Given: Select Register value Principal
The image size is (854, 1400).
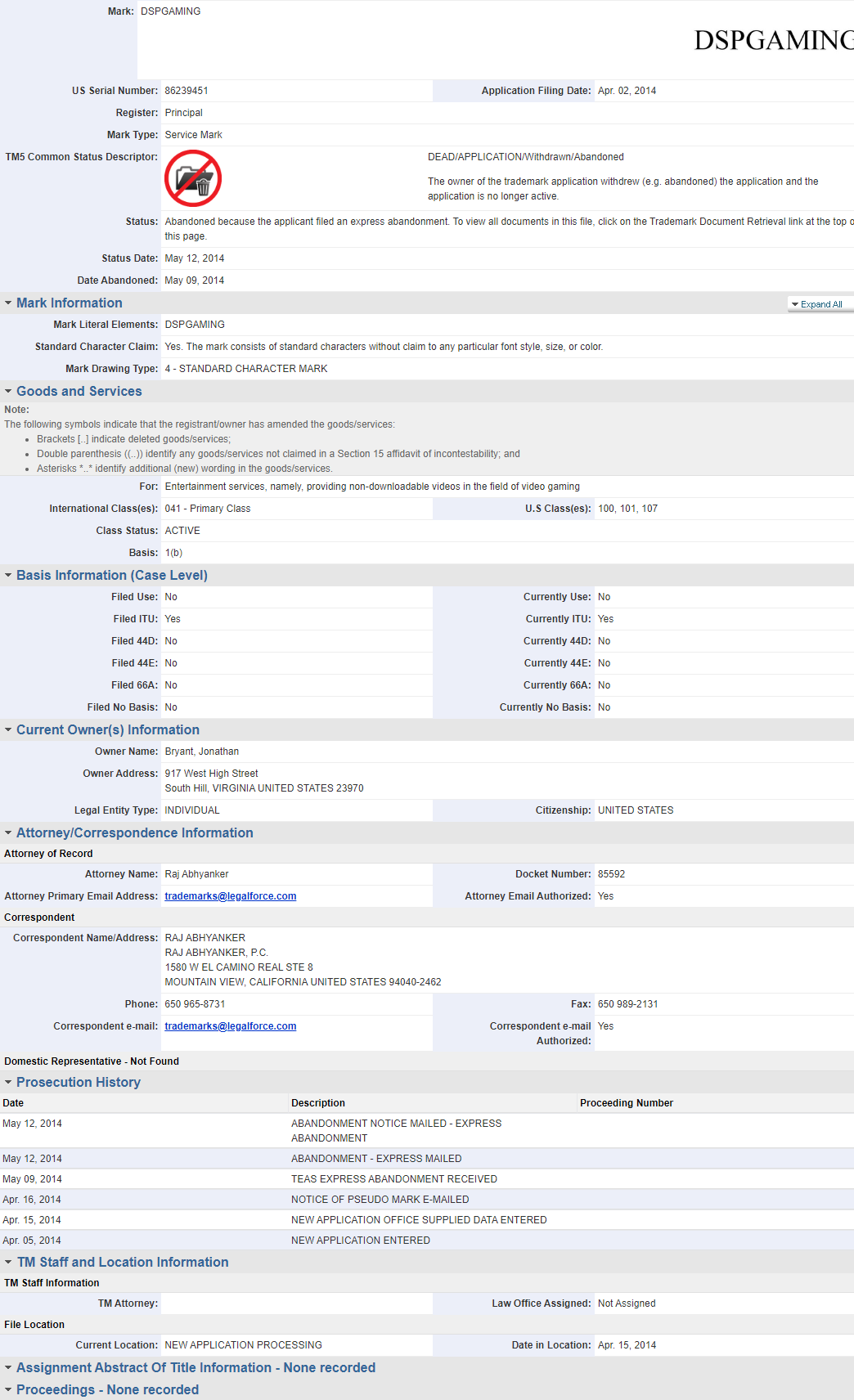Looking at the screenshot, I should click(184, 113).
